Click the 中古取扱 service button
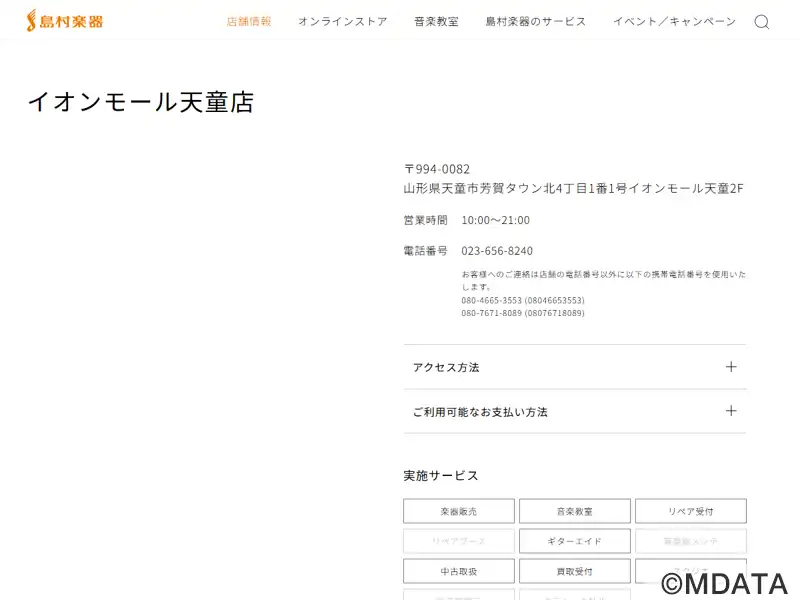Screen dimensions: 800x600 pyautogui.click(x=459, y=571)
